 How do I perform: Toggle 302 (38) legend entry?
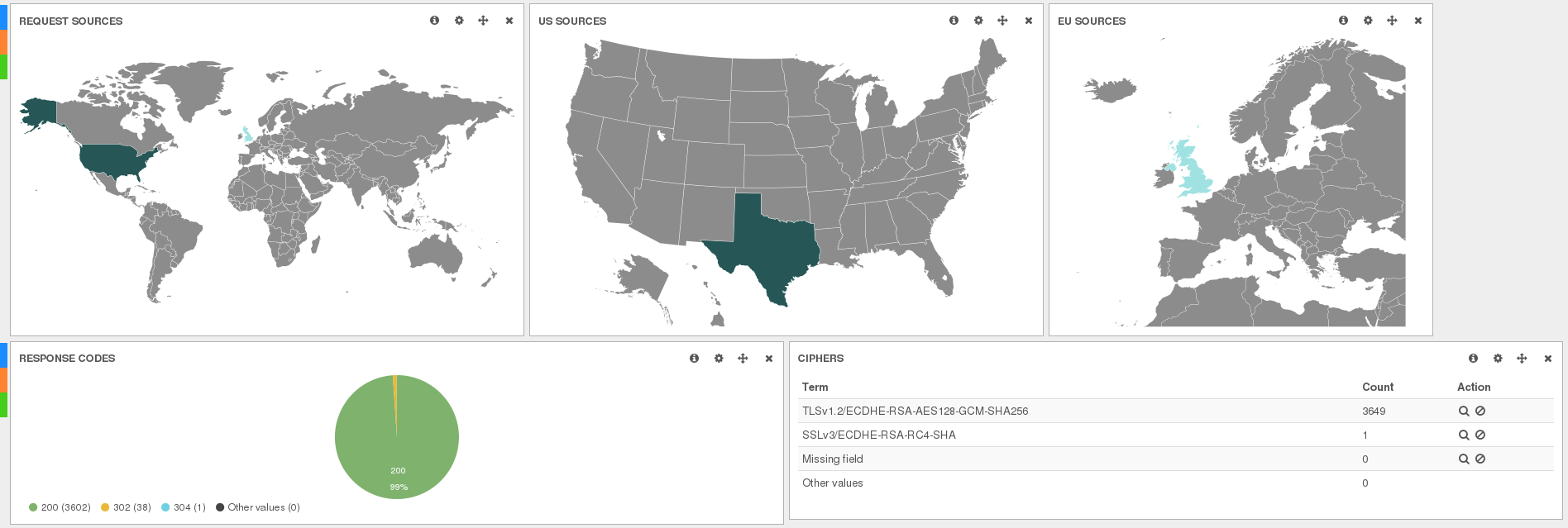(126, 507)
